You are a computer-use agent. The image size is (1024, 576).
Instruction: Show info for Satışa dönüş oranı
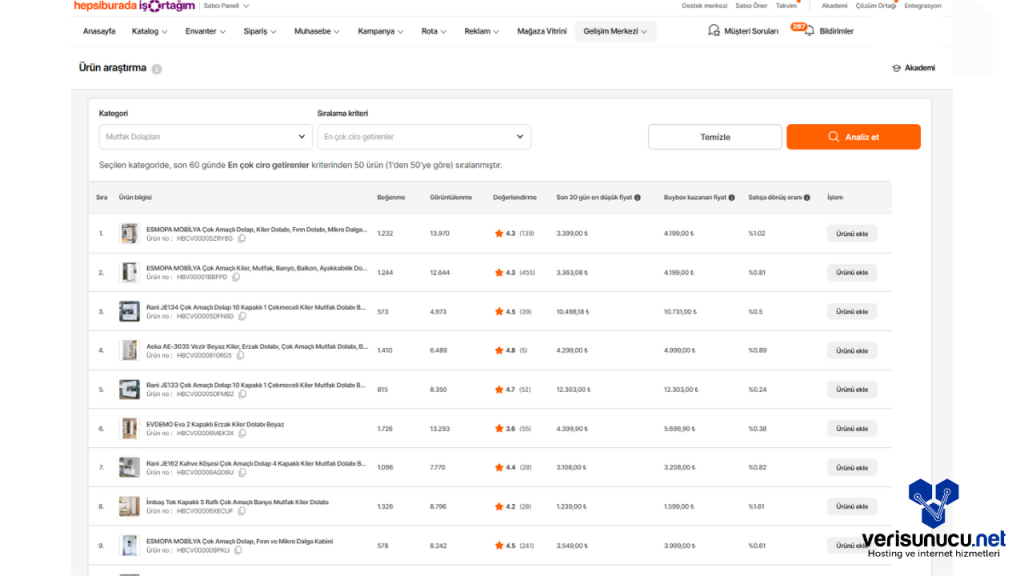click(807, 197)
